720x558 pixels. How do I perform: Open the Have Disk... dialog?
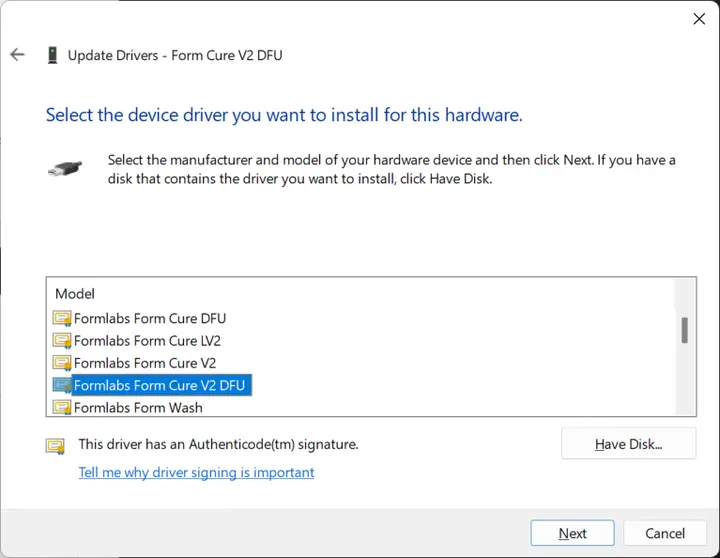628,444
